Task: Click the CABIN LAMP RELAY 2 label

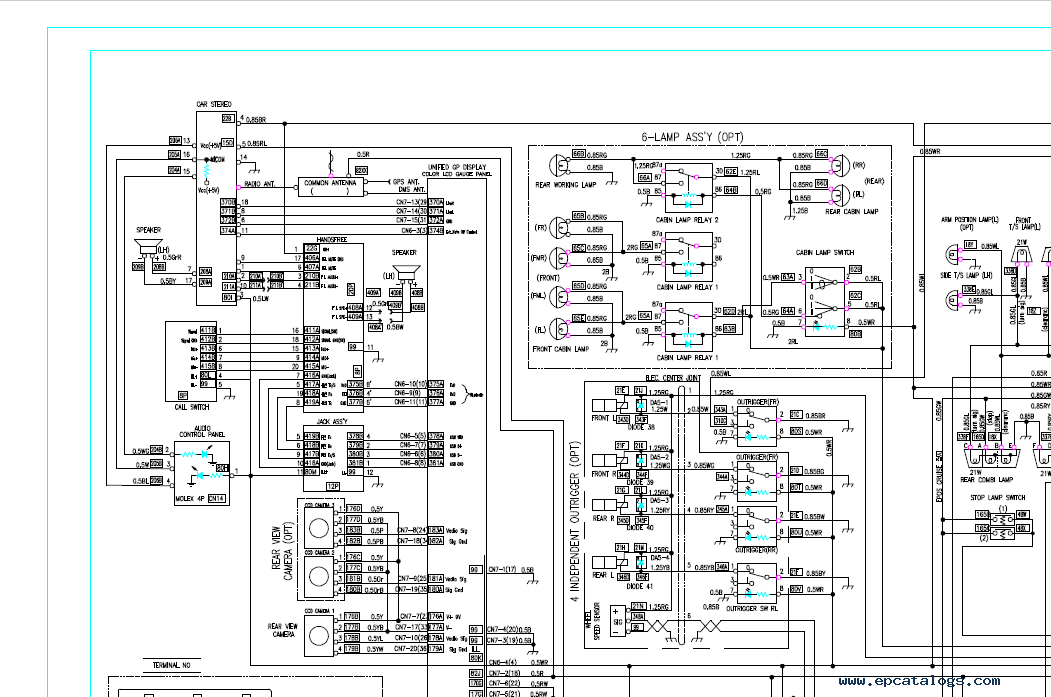Action: click(x=686, y=220)
